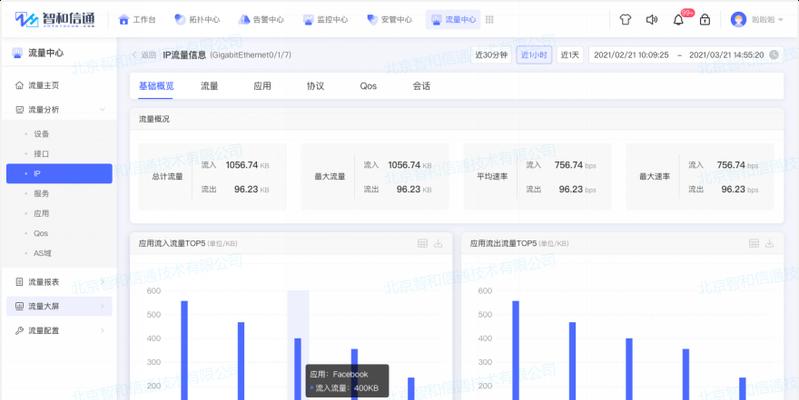
Task: Download the 应用流入流量TOP5 chart
Action: coord(438,244)
